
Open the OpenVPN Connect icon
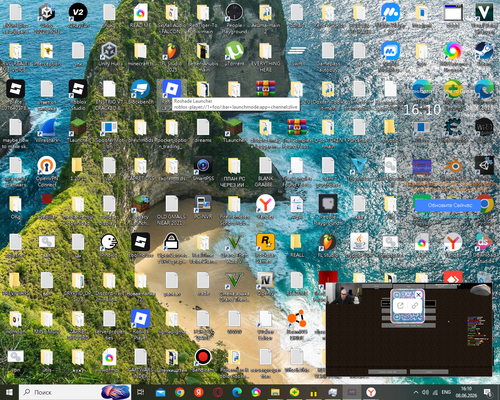click(x=47, y=166)
